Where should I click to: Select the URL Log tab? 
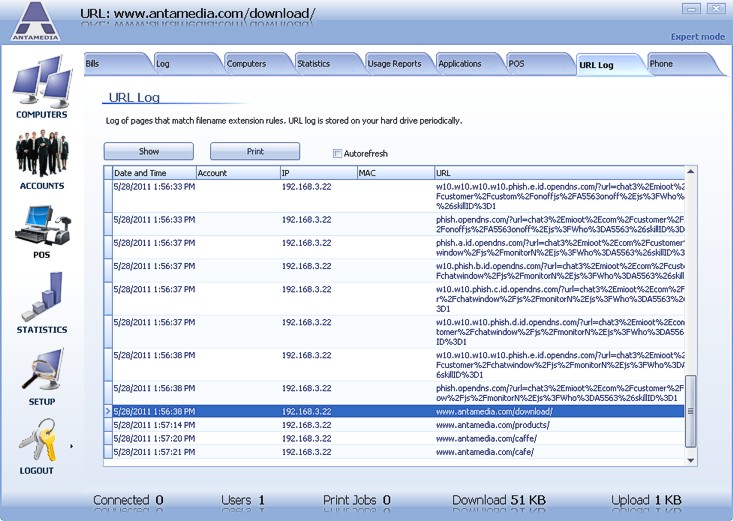[612, 65]
